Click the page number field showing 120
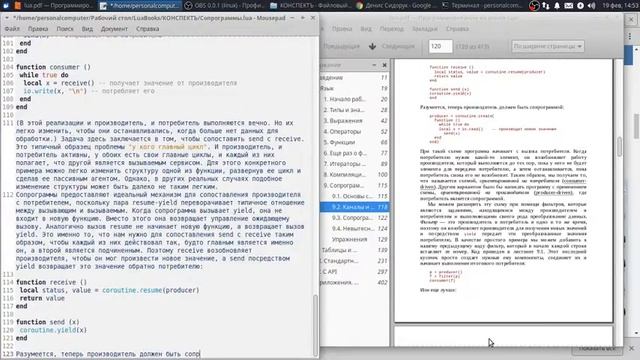The width and height of the screenshot is (640, 360). point(440,47)
